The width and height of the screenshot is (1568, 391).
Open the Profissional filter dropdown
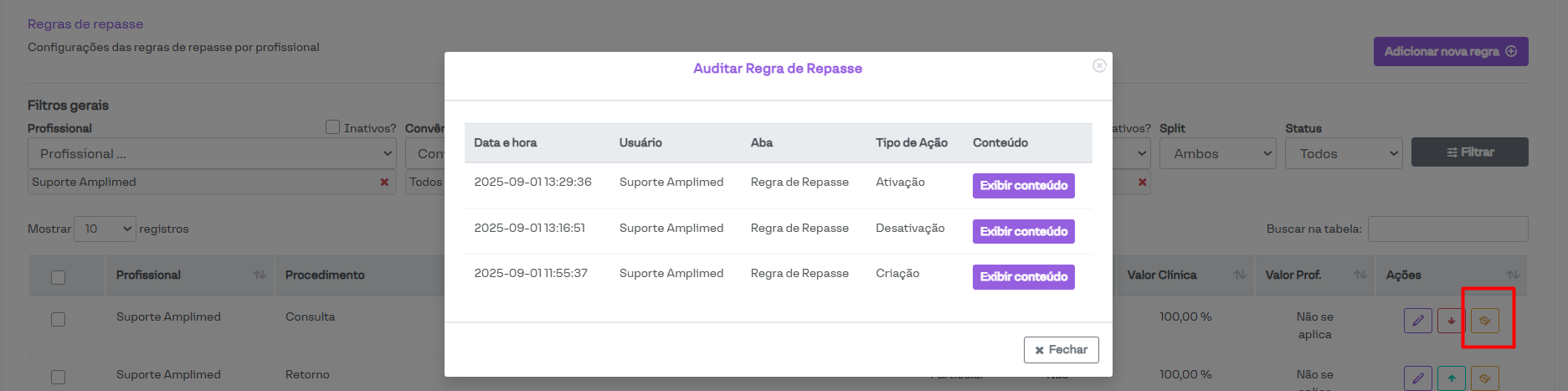[212, 154]
